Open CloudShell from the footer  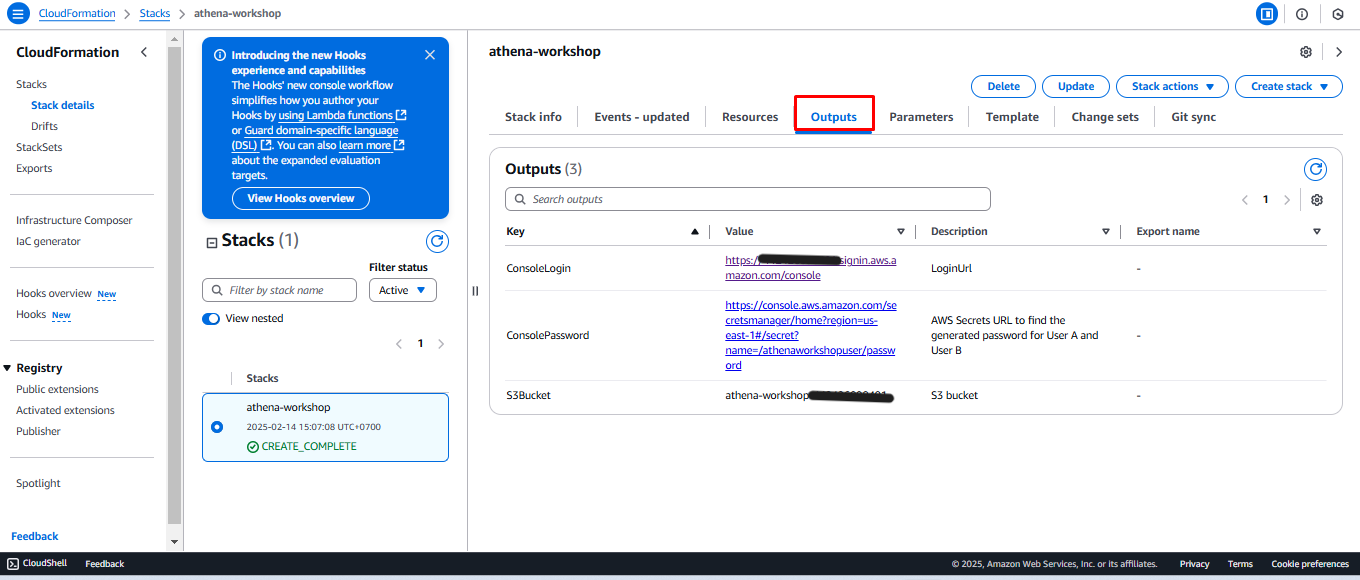click(x=38, y=564)
